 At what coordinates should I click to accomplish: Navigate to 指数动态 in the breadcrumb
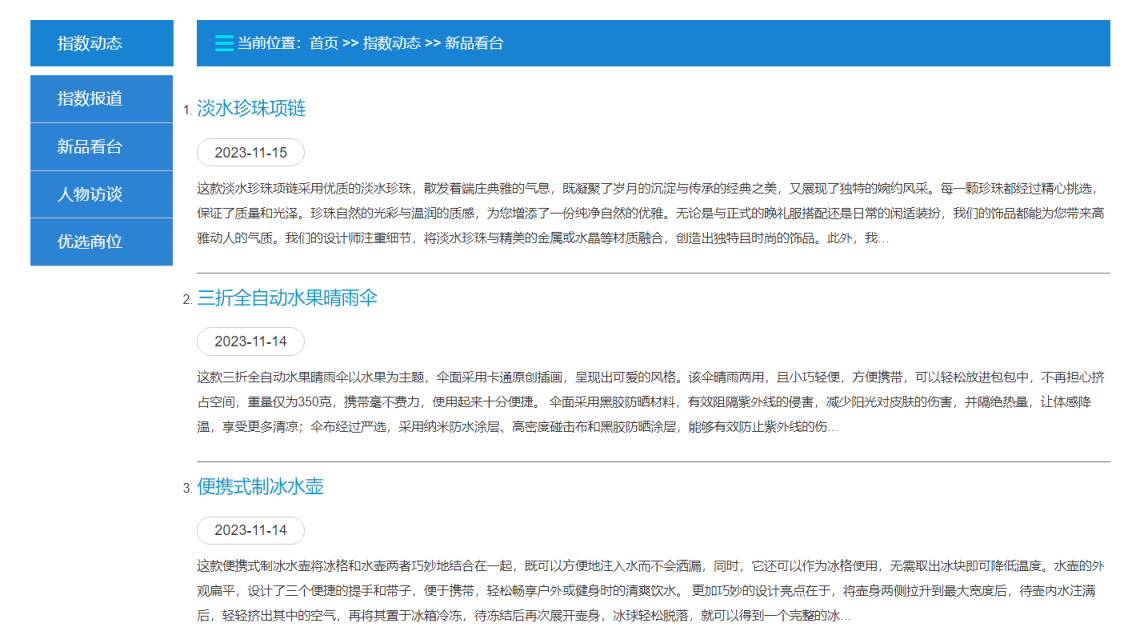coord(391,43)
